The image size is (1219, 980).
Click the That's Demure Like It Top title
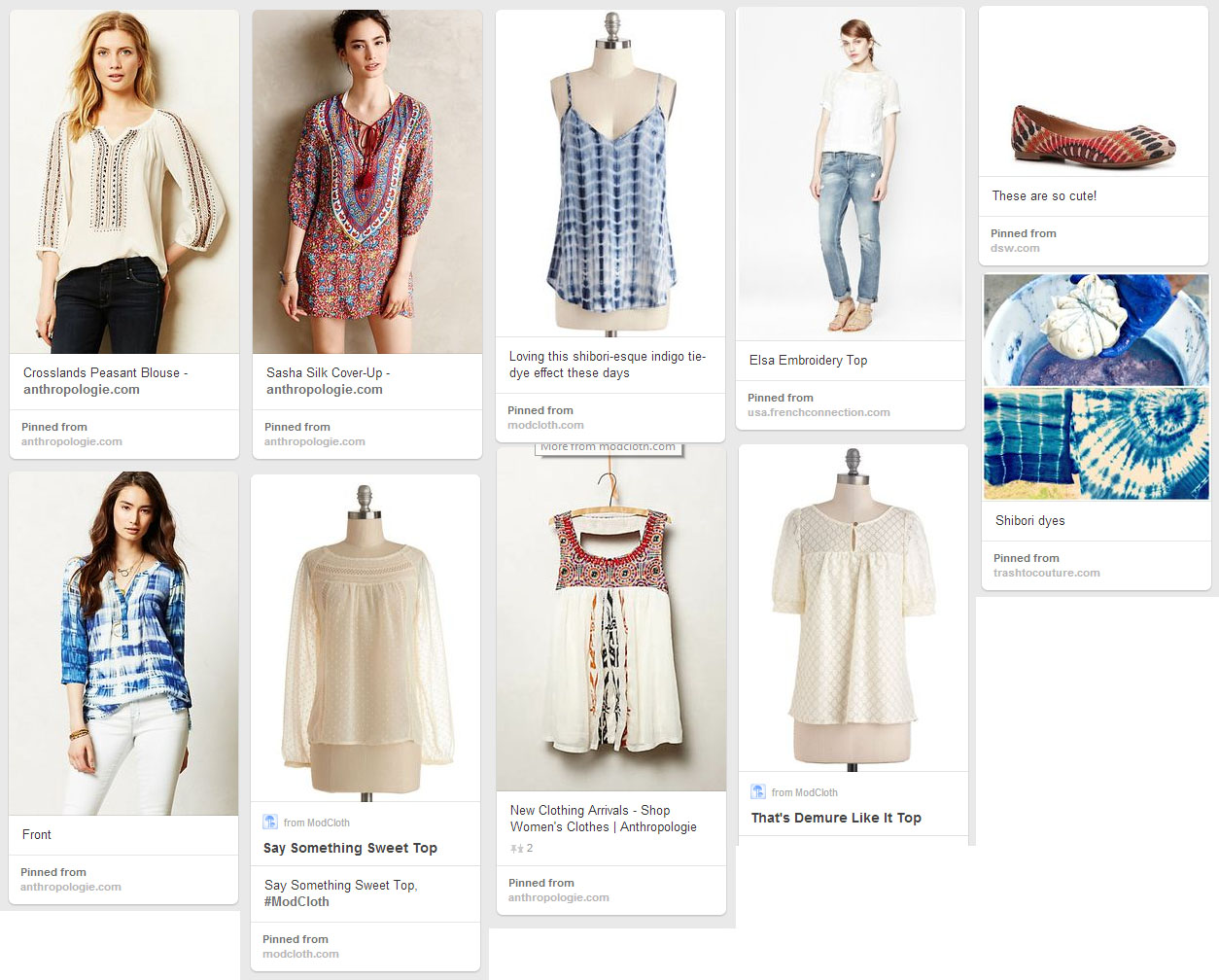836,819
